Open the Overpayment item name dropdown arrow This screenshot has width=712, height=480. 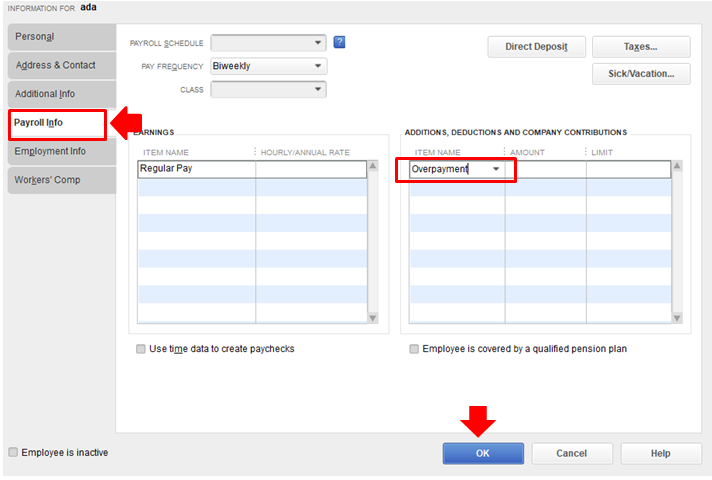[496, 169]
